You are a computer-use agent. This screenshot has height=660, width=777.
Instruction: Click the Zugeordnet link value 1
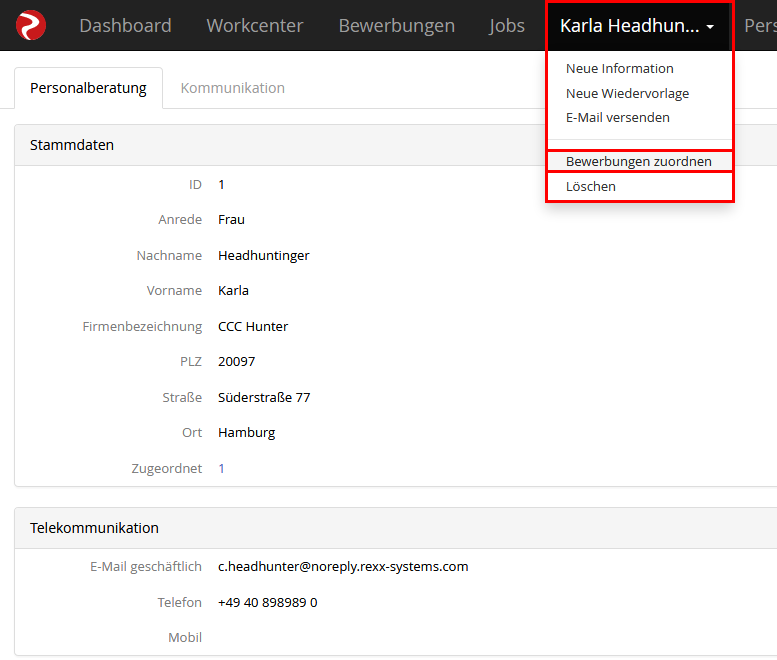pyautogui.click(x=222, y=468)
